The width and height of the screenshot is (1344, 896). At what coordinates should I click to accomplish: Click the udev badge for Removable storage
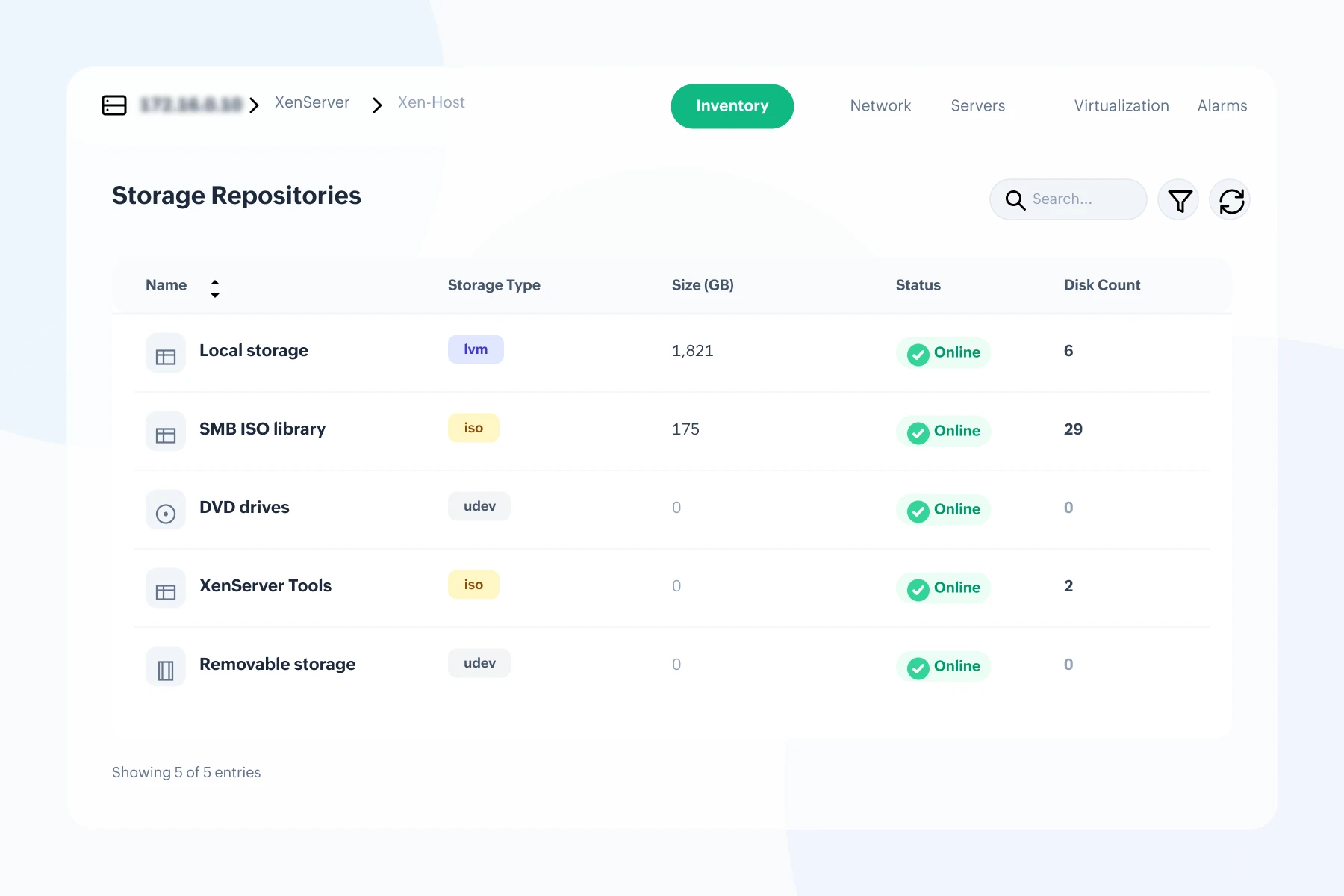479,663
